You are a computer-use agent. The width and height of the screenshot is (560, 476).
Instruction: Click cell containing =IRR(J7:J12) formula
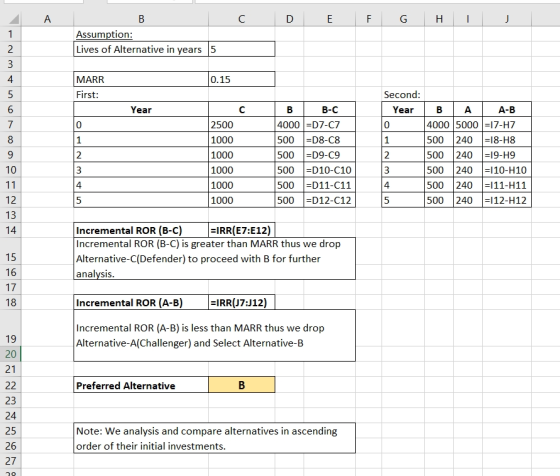click(241, 302)
